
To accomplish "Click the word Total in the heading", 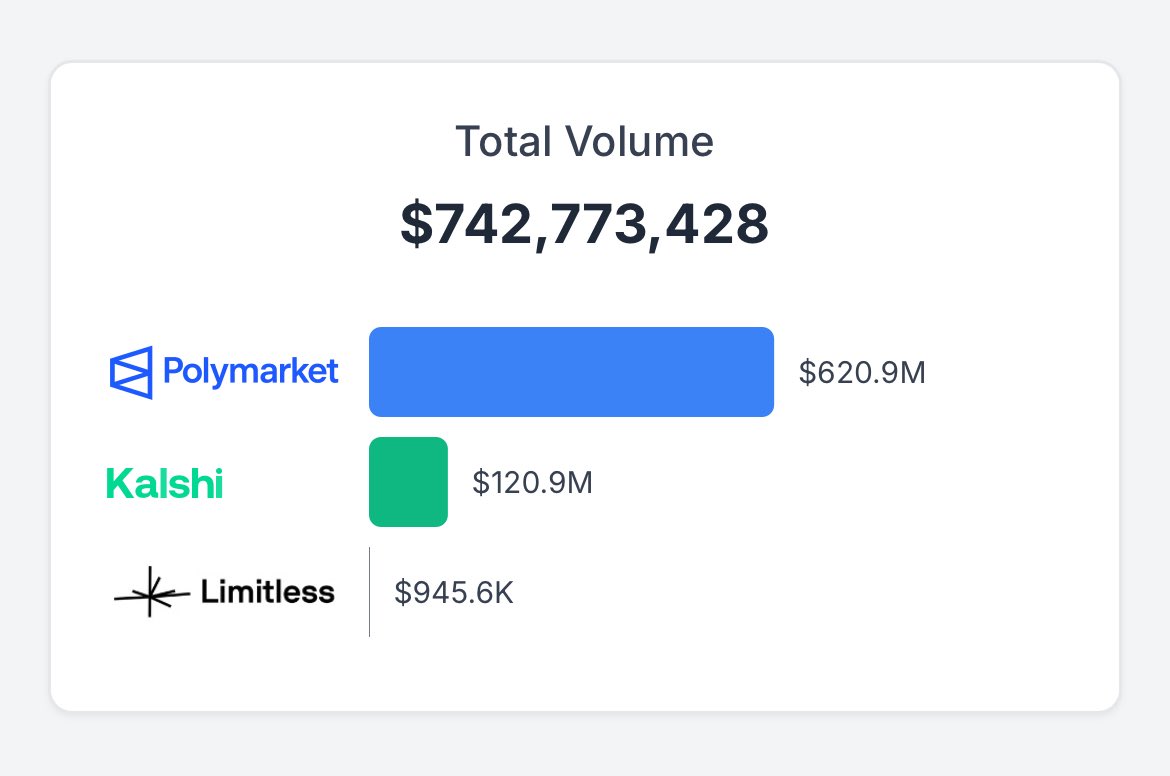I will click(x=504, y=142).
